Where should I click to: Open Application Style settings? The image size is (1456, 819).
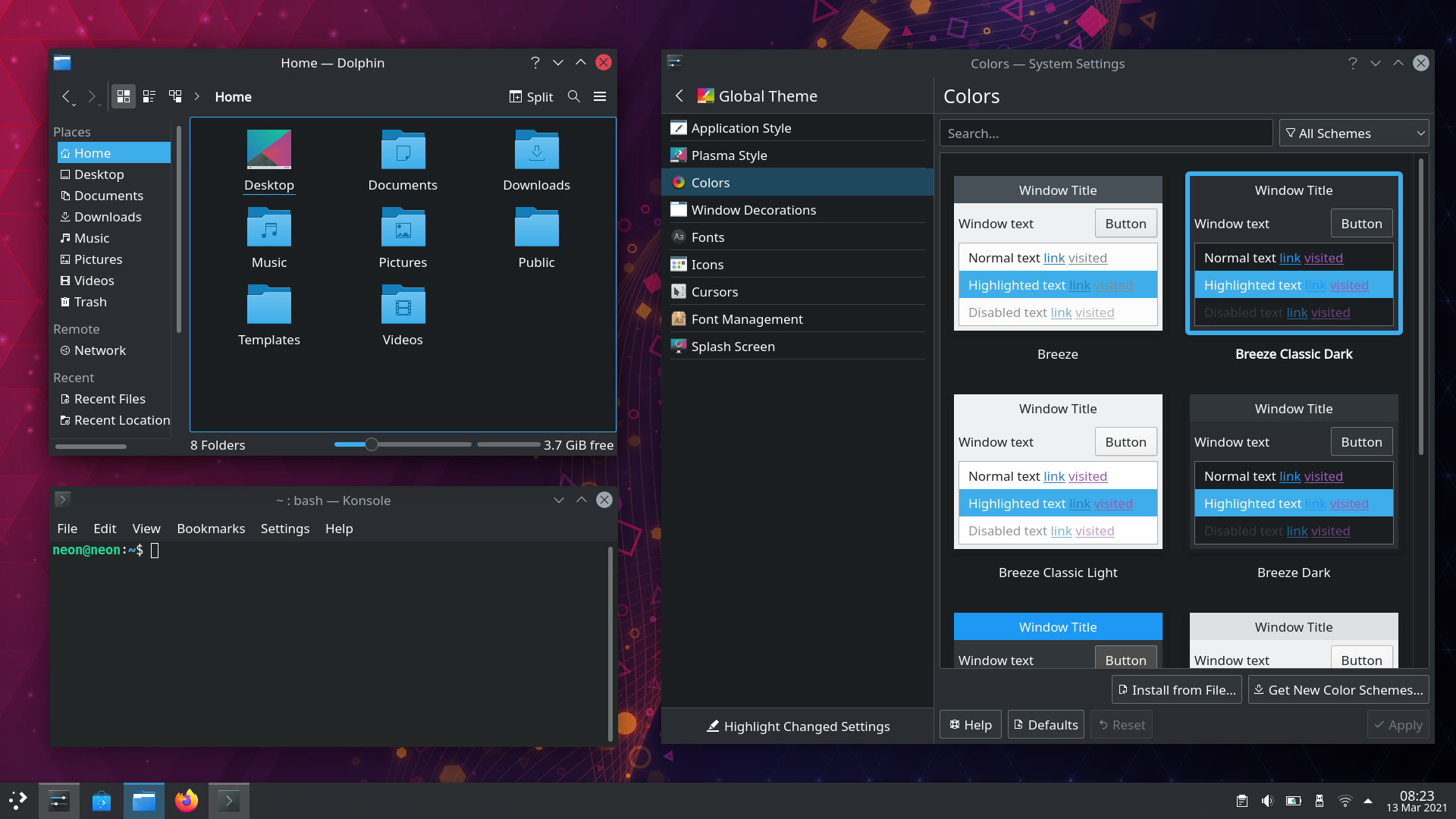coord(797,128)
